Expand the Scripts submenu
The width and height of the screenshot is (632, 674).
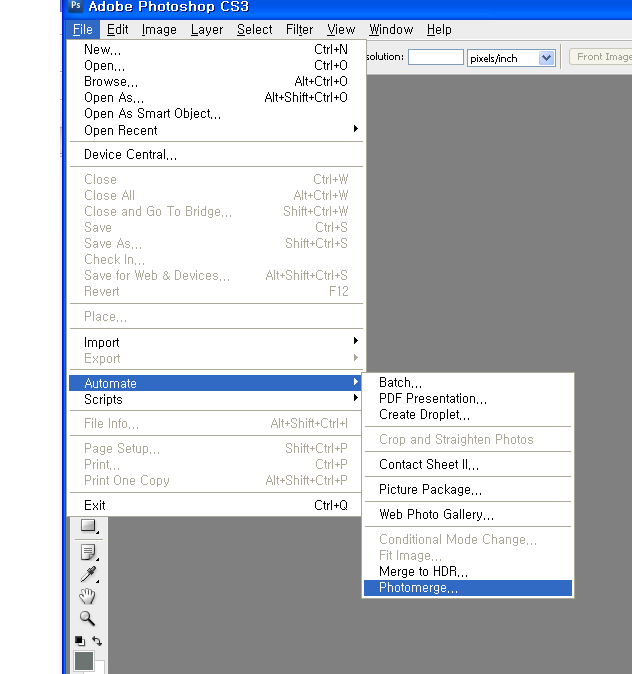(x=216, y=399)
